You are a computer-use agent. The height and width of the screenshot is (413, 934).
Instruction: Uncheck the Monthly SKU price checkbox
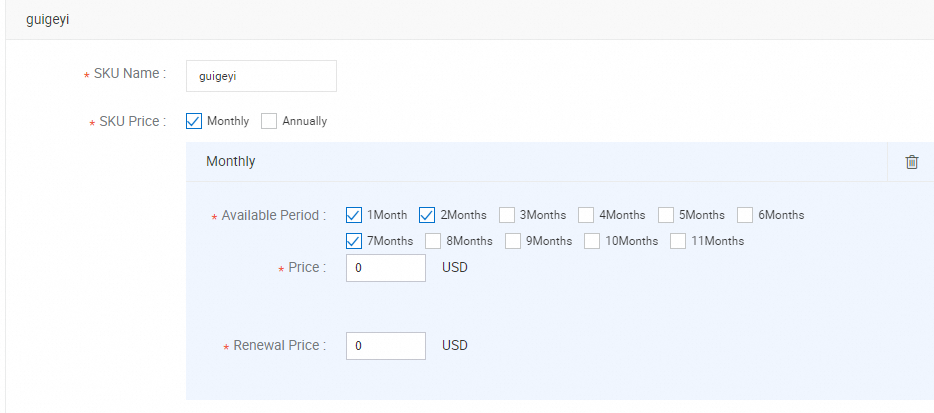click(195, 121)
